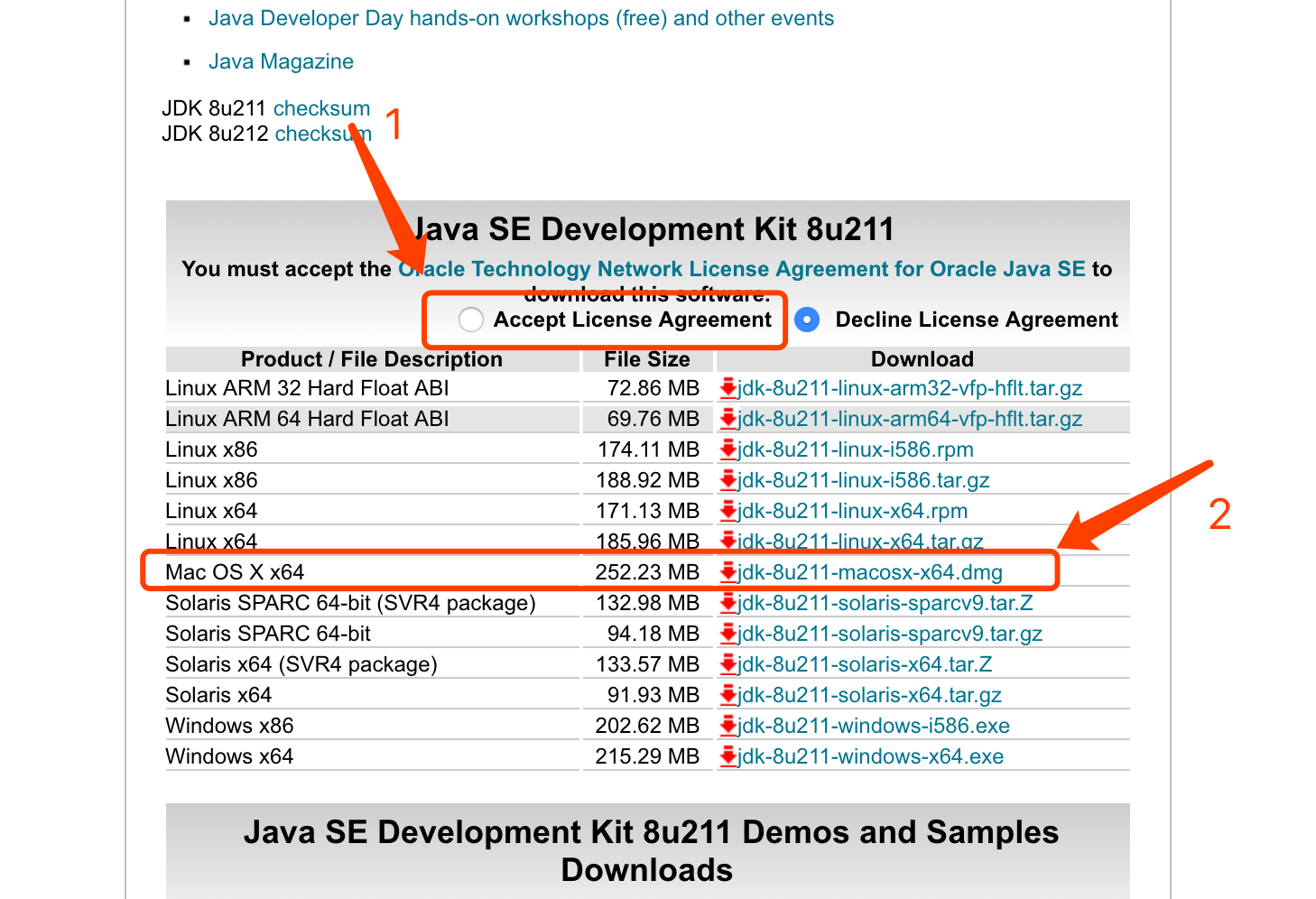
Task: Open the JDK 8u211 checksum link
Action: point(321,108)
